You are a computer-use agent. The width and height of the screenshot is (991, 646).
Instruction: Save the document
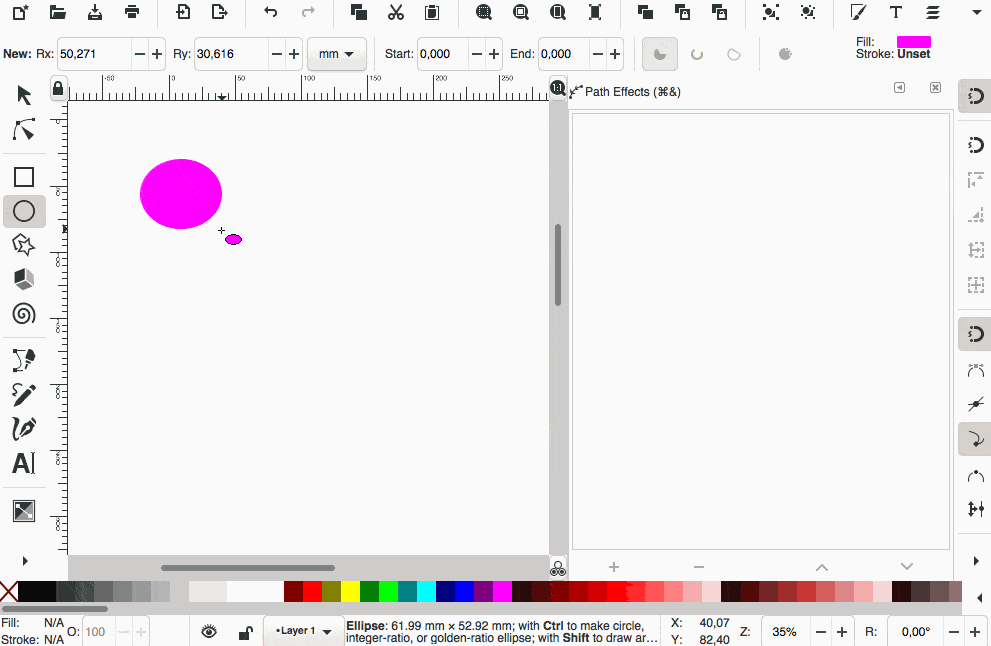95,12
